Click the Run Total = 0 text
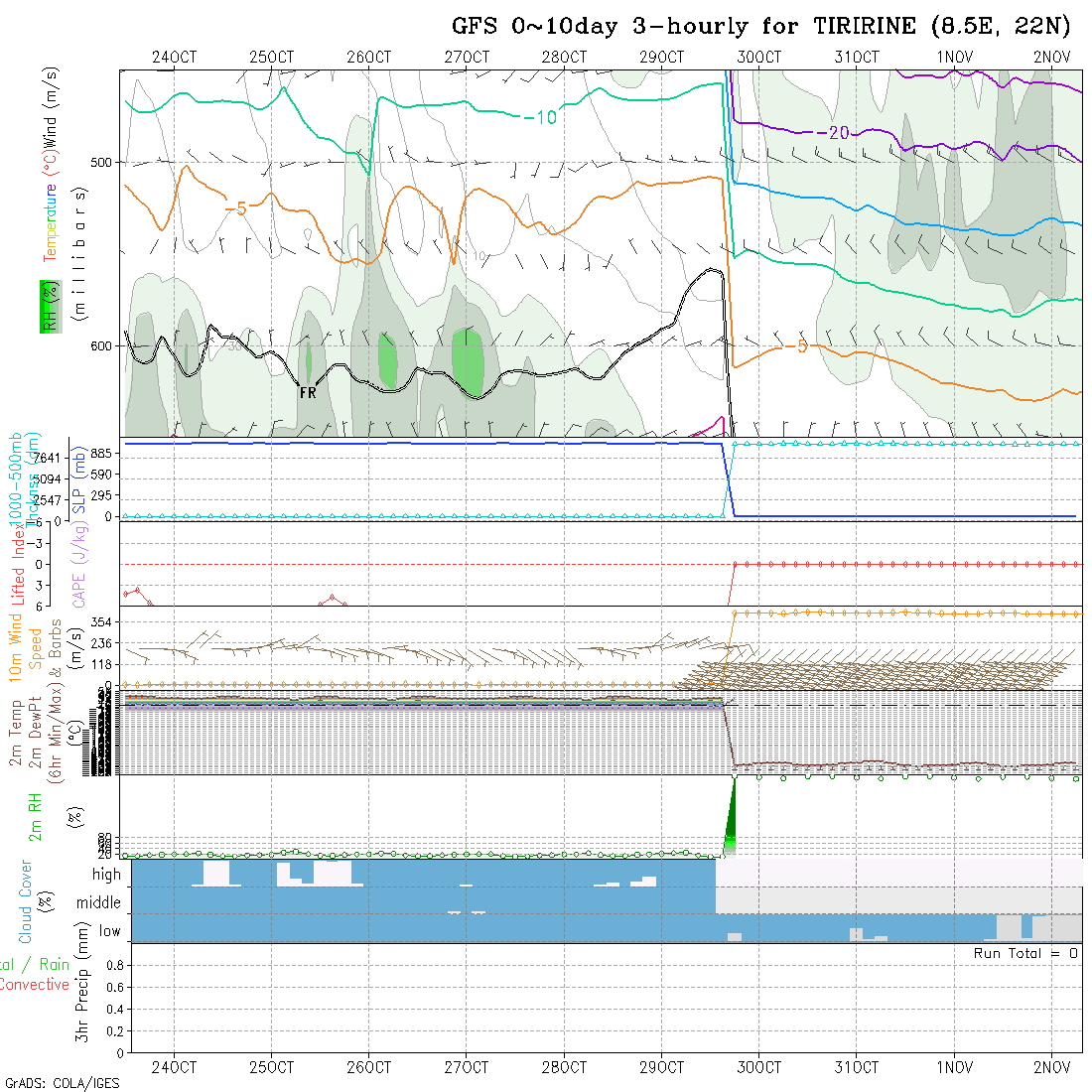1092x1092 pixels. pos(1025,953)
